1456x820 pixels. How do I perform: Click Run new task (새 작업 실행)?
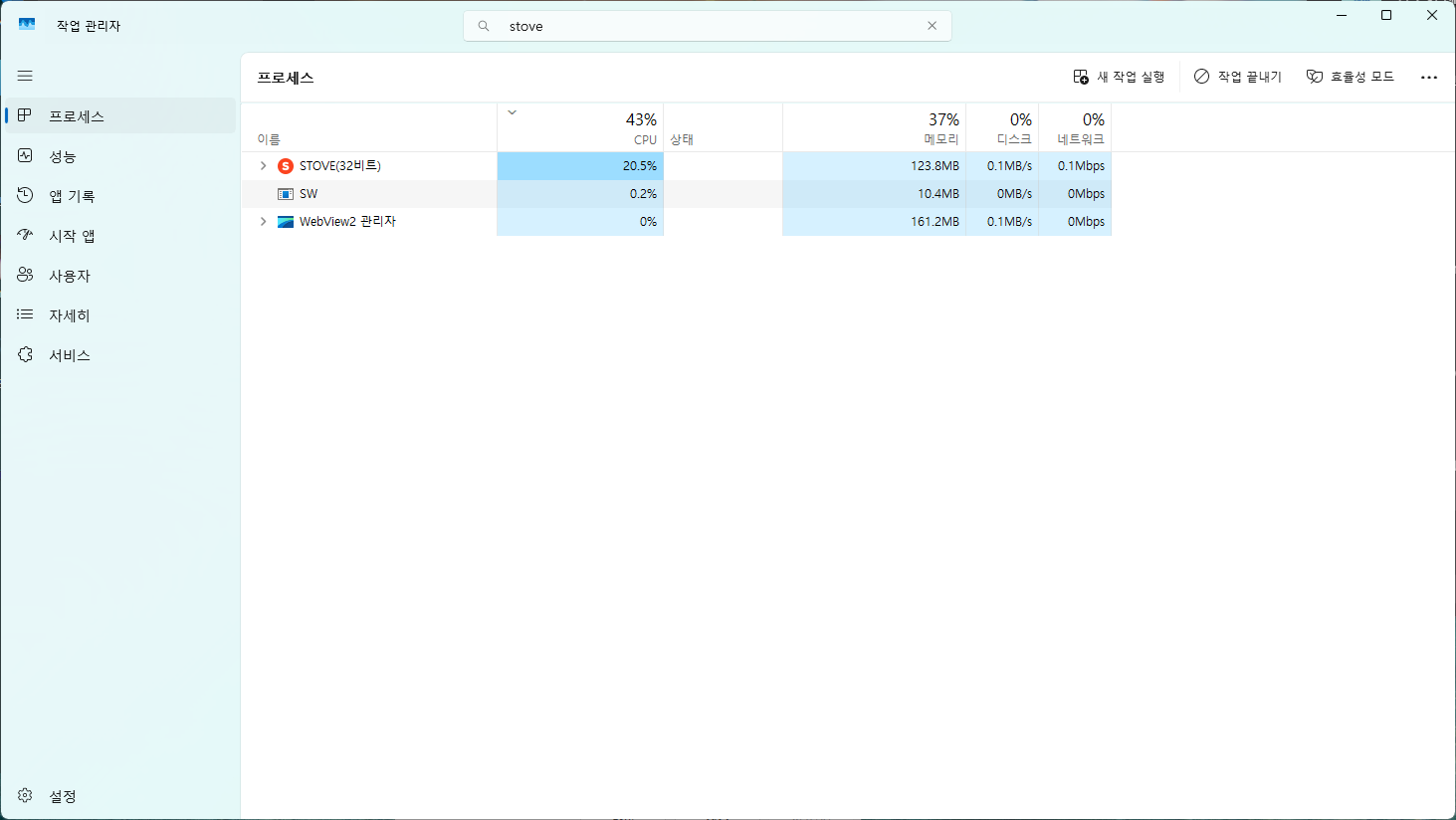click(1119, 77)
